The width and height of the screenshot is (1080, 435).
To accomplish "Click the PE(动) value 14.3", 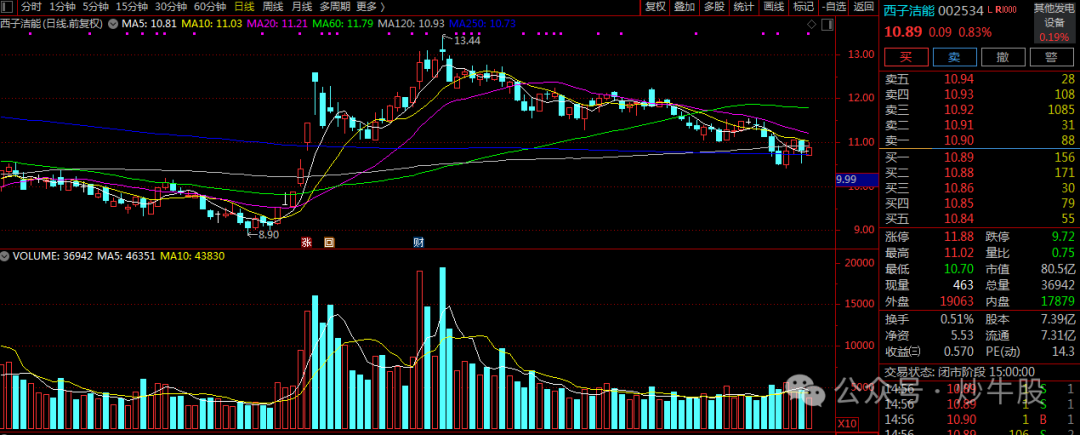I will pos(1065,352).
